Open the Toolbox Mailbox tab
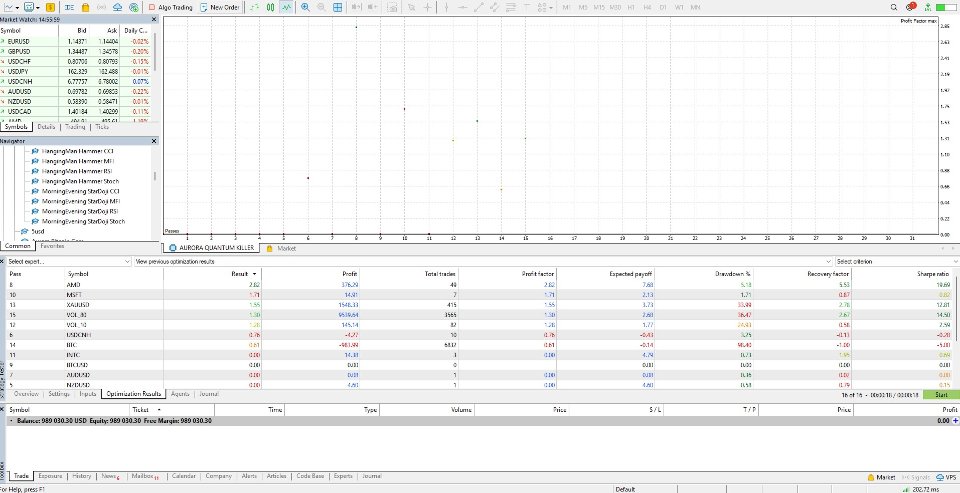960x493 pixels. coord(144,476)
